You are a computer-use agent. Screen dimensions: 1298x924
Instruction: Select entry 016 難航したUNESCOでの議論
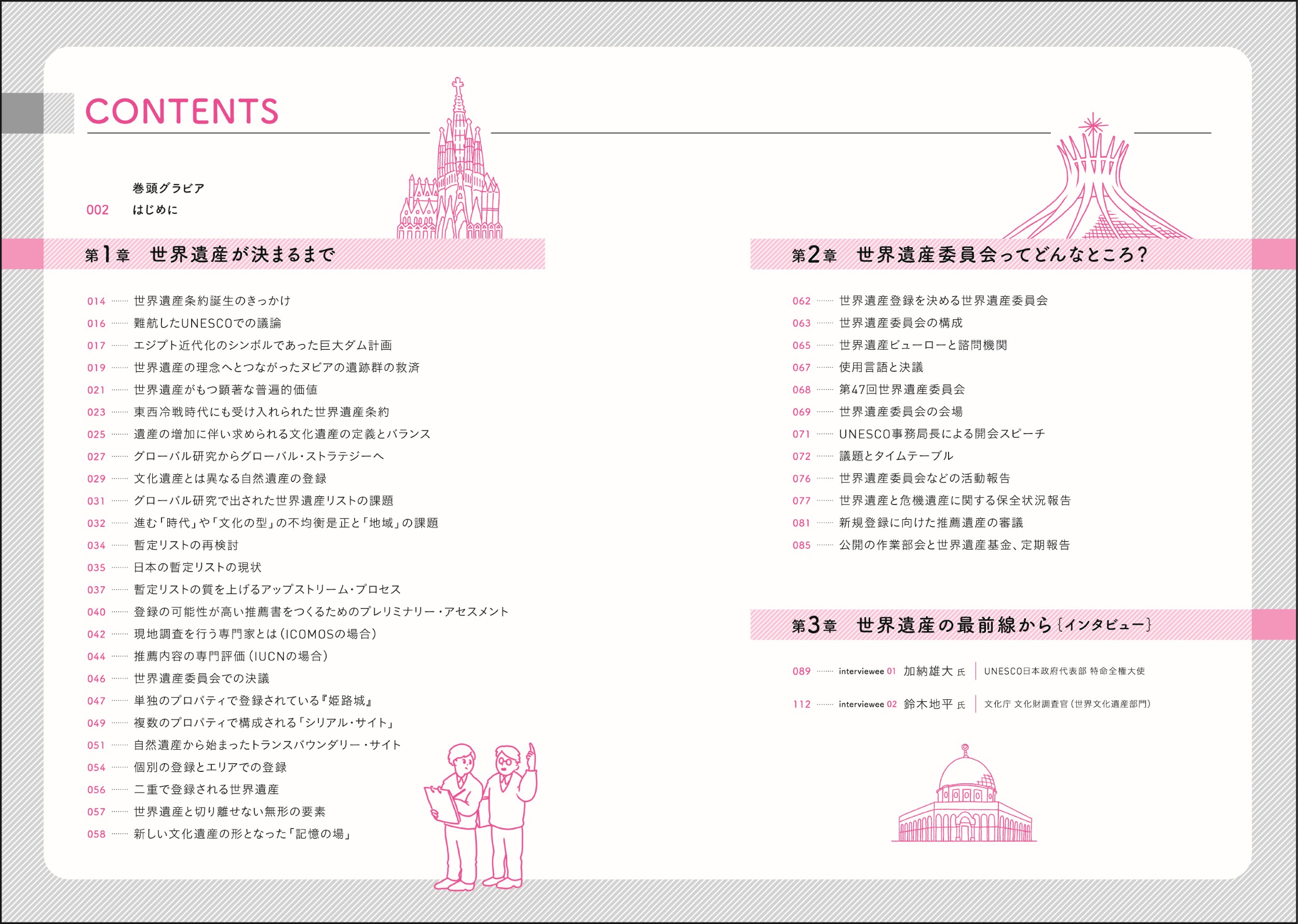tap(184, 323)
